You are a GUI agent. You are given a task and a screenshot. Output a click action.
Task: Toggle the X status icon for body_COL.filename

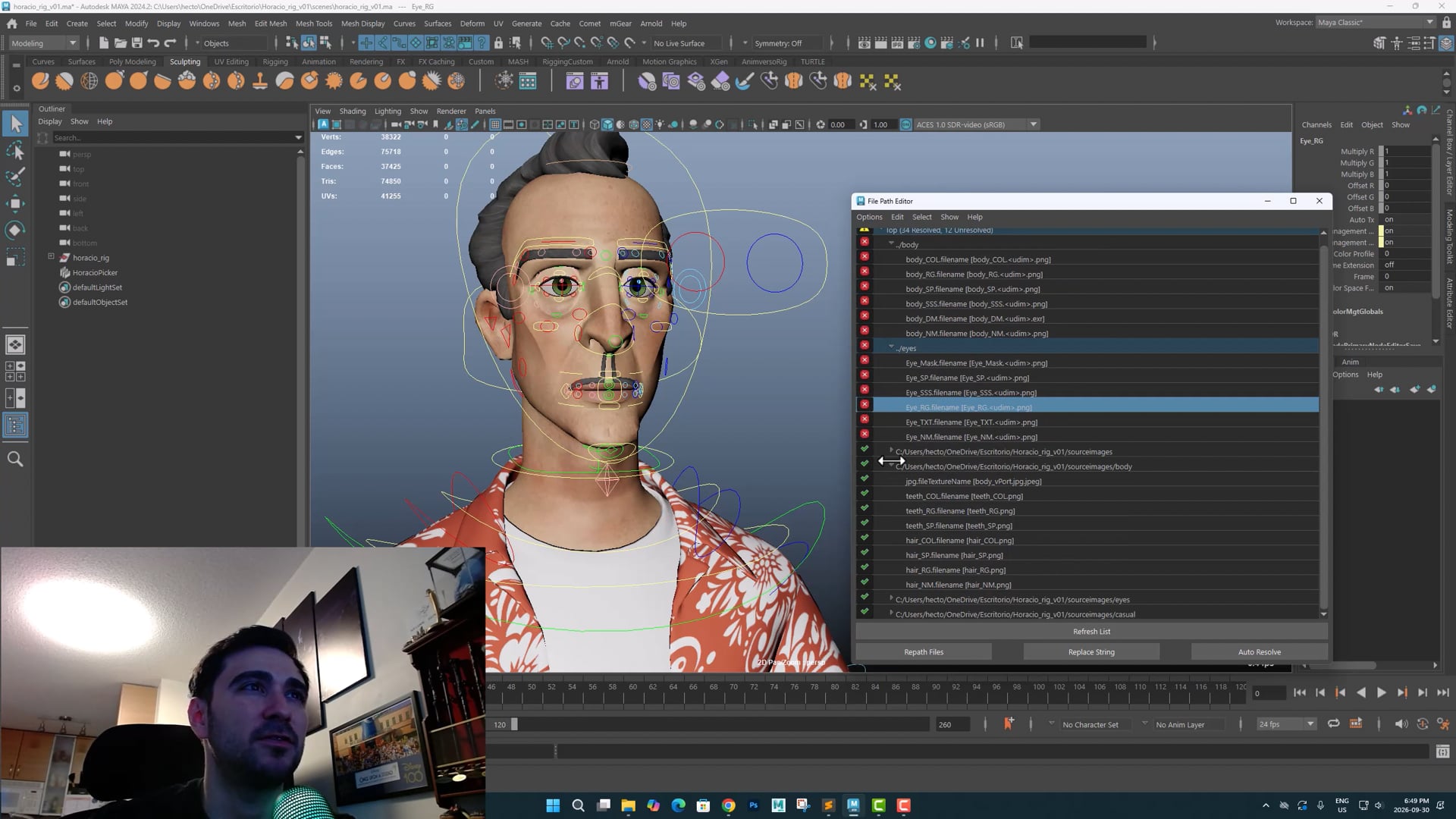tap(864, 256)
